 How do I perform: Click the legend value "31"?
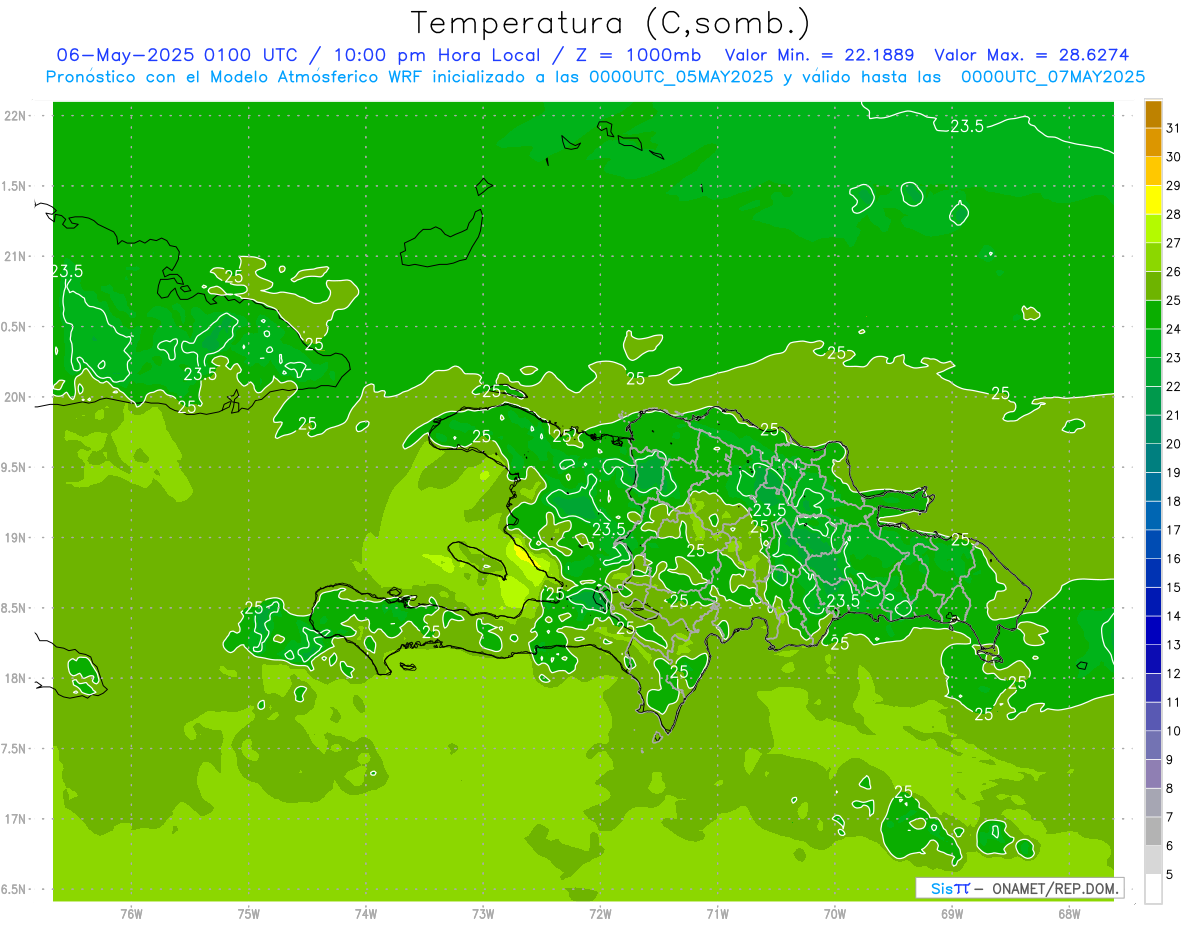pyautogui.click(x=1174, y=128)
